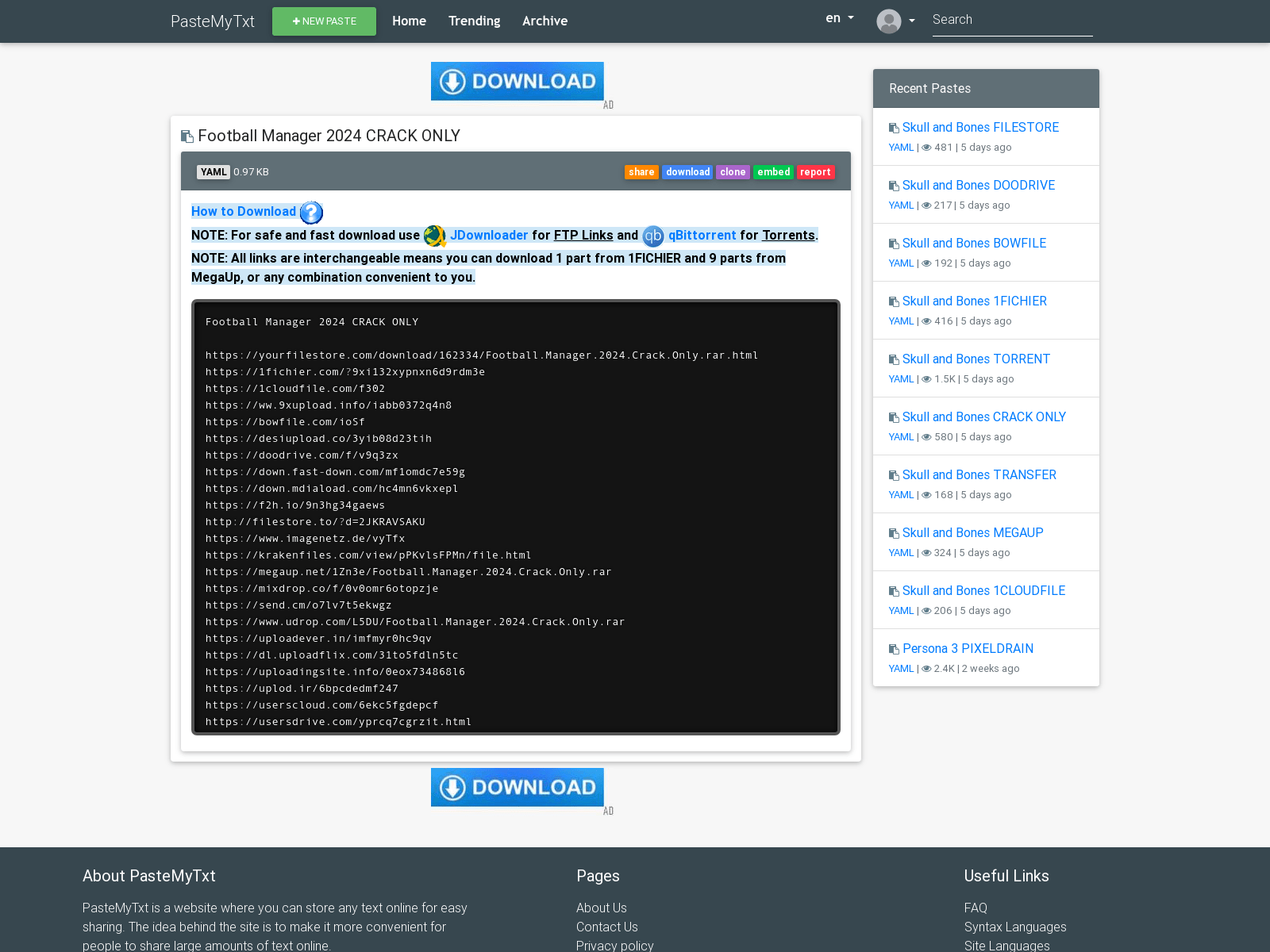Open the FAQ footer link

tap(976, 908)
